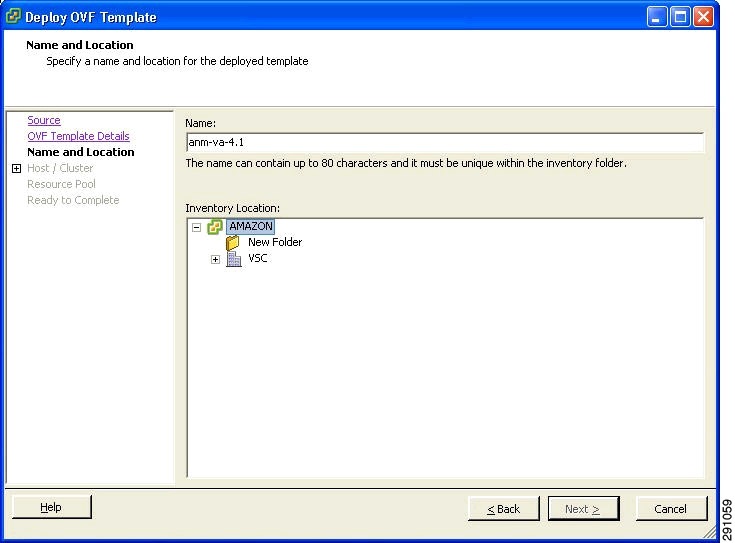Expand the VSC datacenter node

(x=215, y=259)
